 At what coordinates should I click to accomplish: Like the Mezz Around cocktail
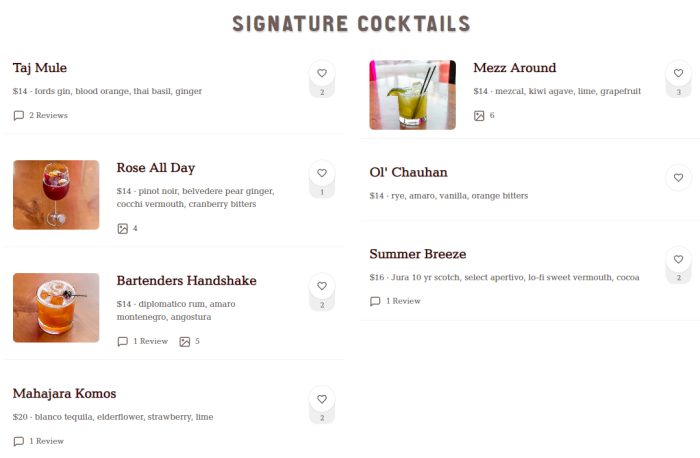pos(678,73)
